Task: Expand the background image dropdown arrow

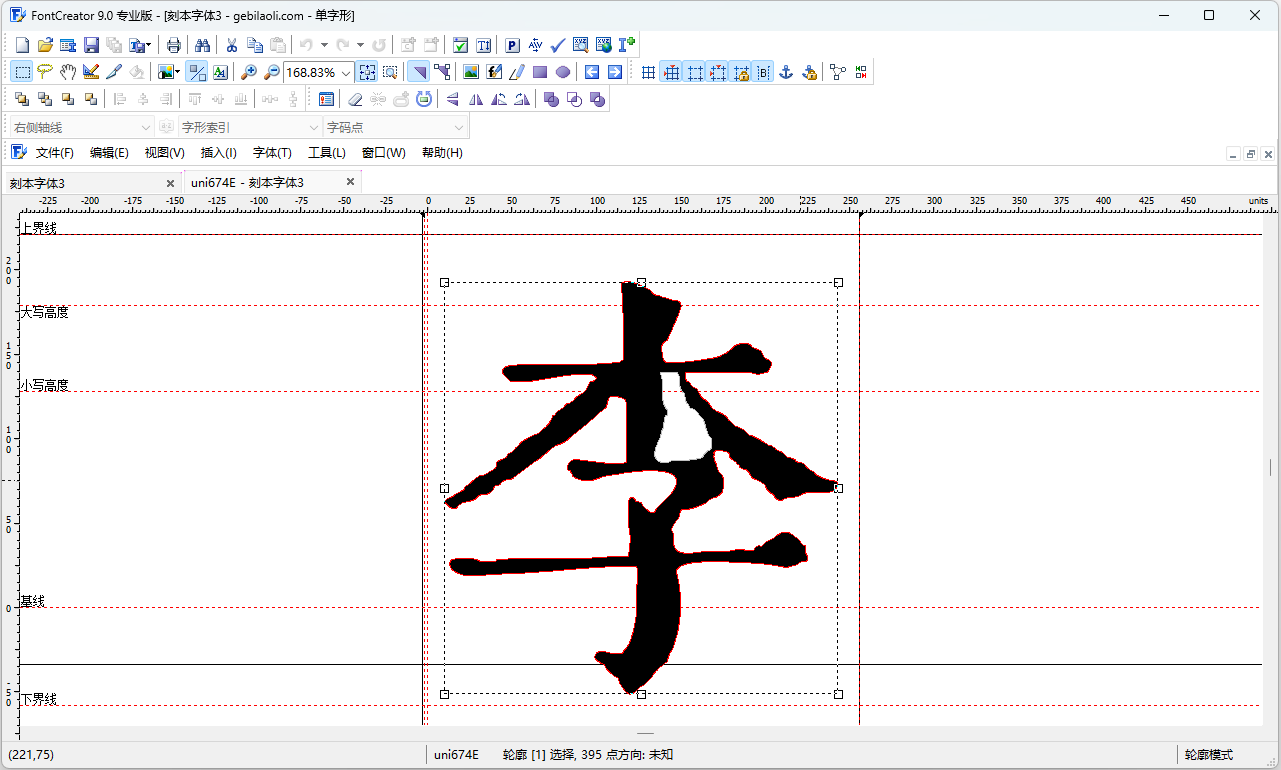Action: (x=177, y=72)
